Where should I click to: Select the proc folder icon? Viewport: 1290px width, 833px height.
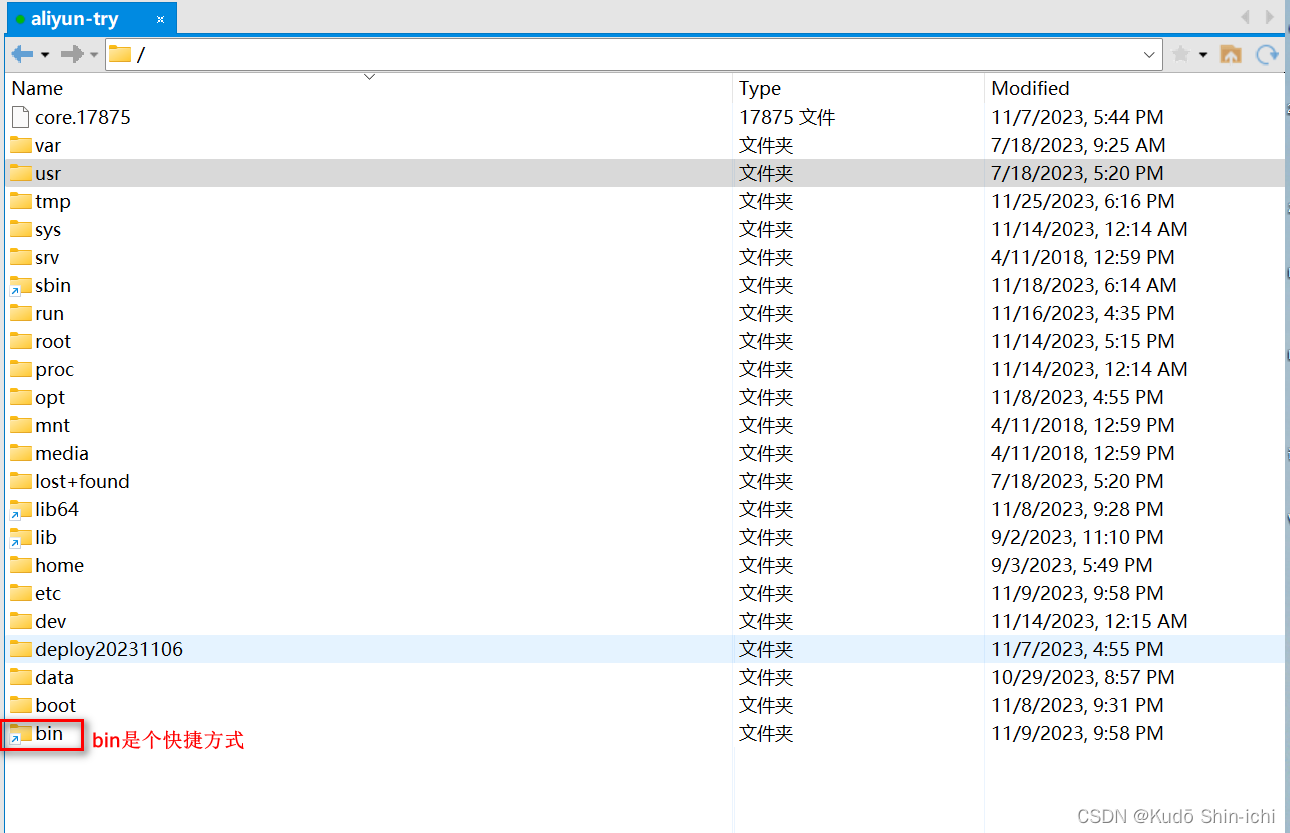pyautogui.click(x=21, y=369)
